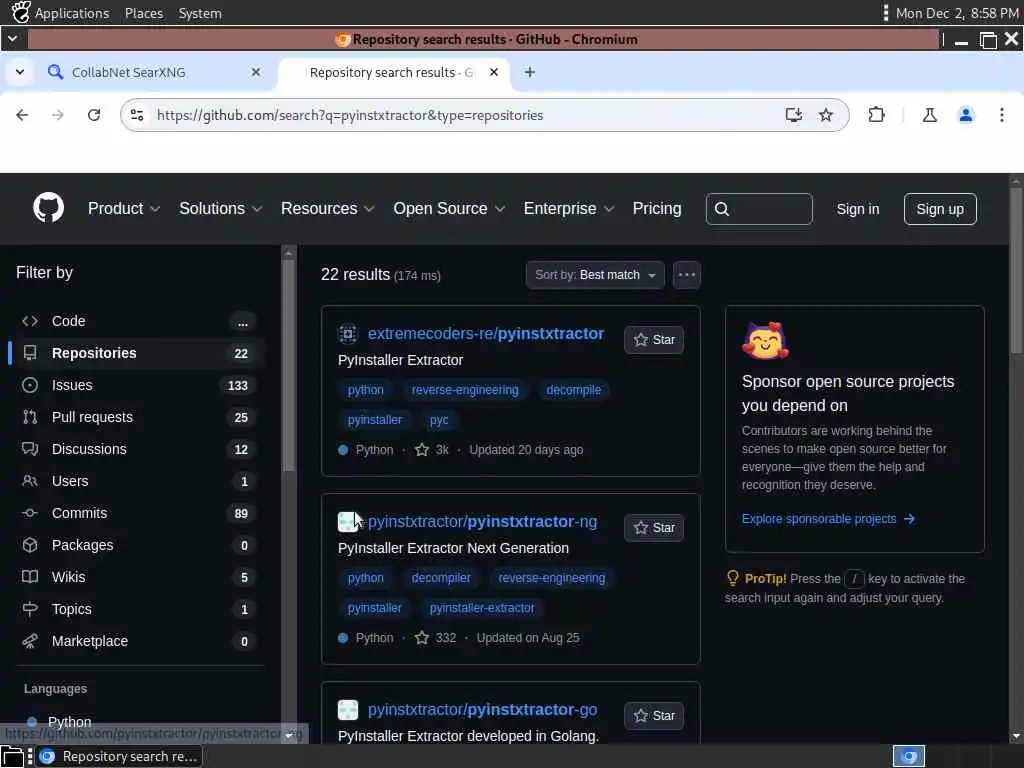Click the Commits filter icon
1024x768 pixels.
[30, 513]
